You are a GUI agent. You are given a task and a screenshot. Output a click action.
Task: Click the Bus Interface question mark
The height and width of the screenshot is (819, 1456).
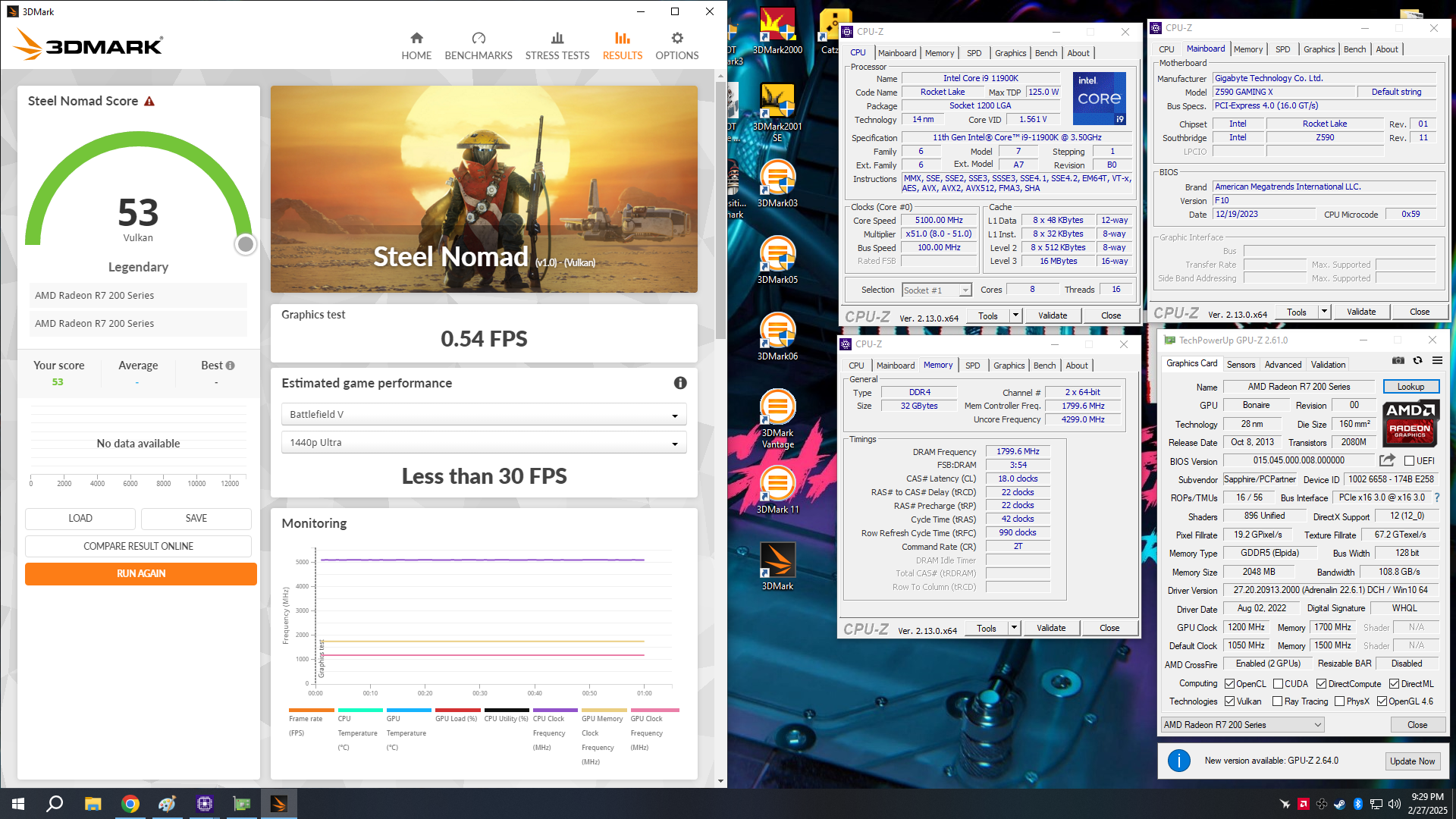1436,497
